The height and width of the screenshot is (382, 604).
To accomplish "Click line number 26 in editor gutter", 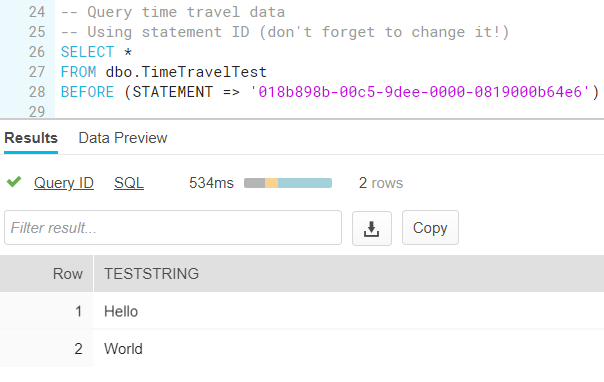I will pos(37,52).
